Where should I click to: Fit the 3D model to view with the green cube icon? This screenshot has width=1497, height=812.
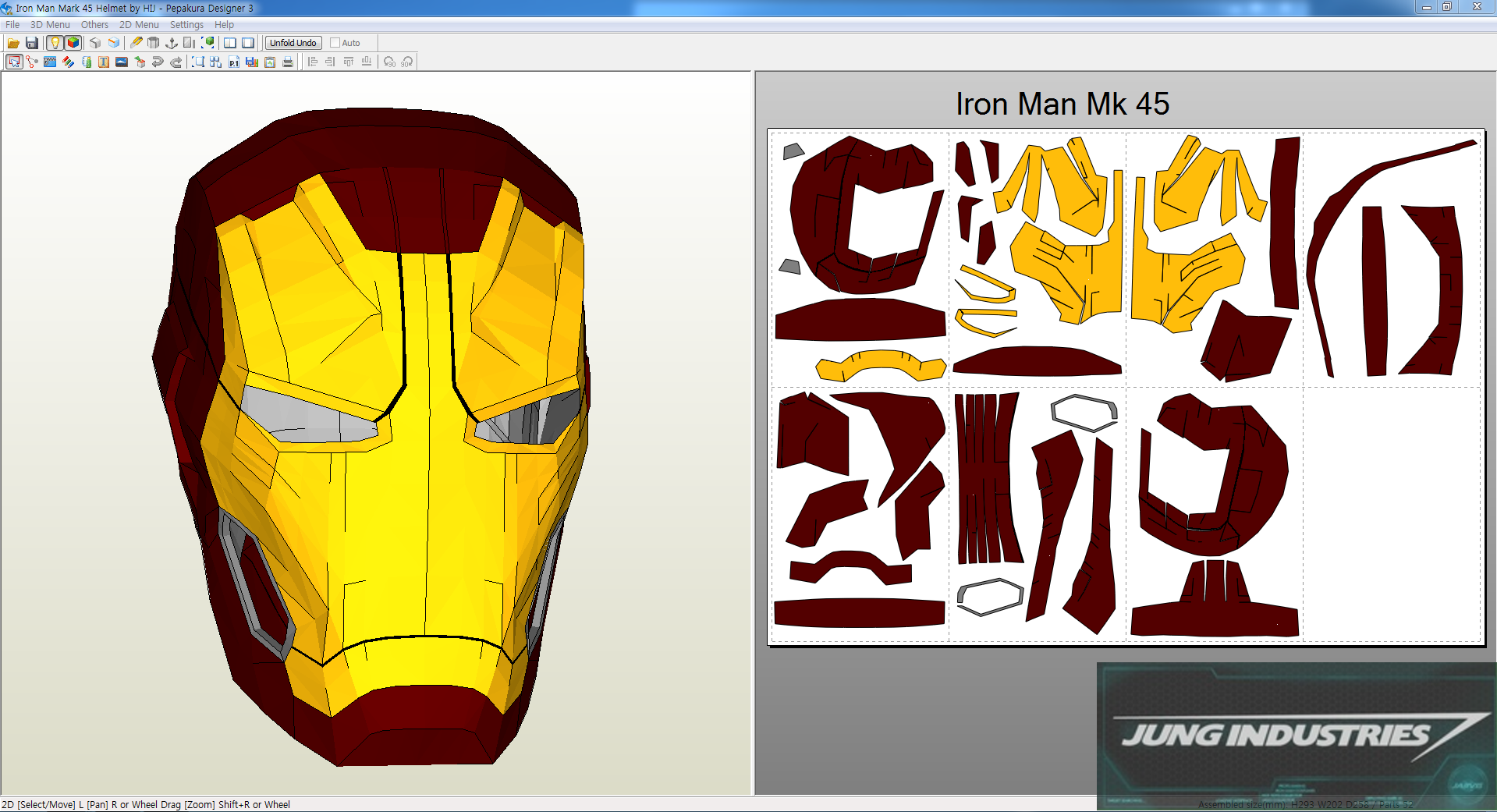click(x=208, y=43)
